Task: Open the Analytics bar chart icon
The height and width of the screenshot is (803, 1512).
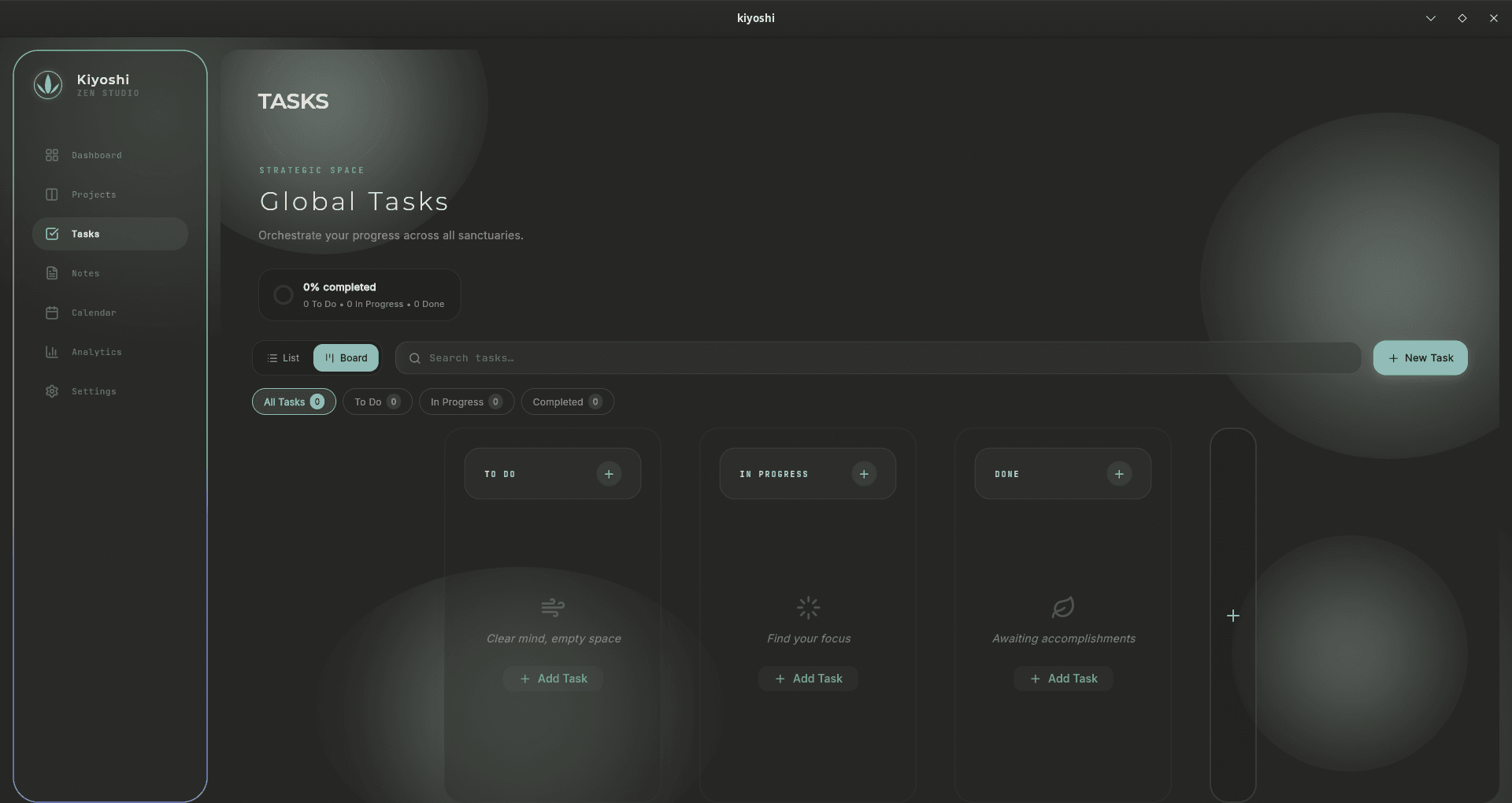Action: click(x=52, y=352)
